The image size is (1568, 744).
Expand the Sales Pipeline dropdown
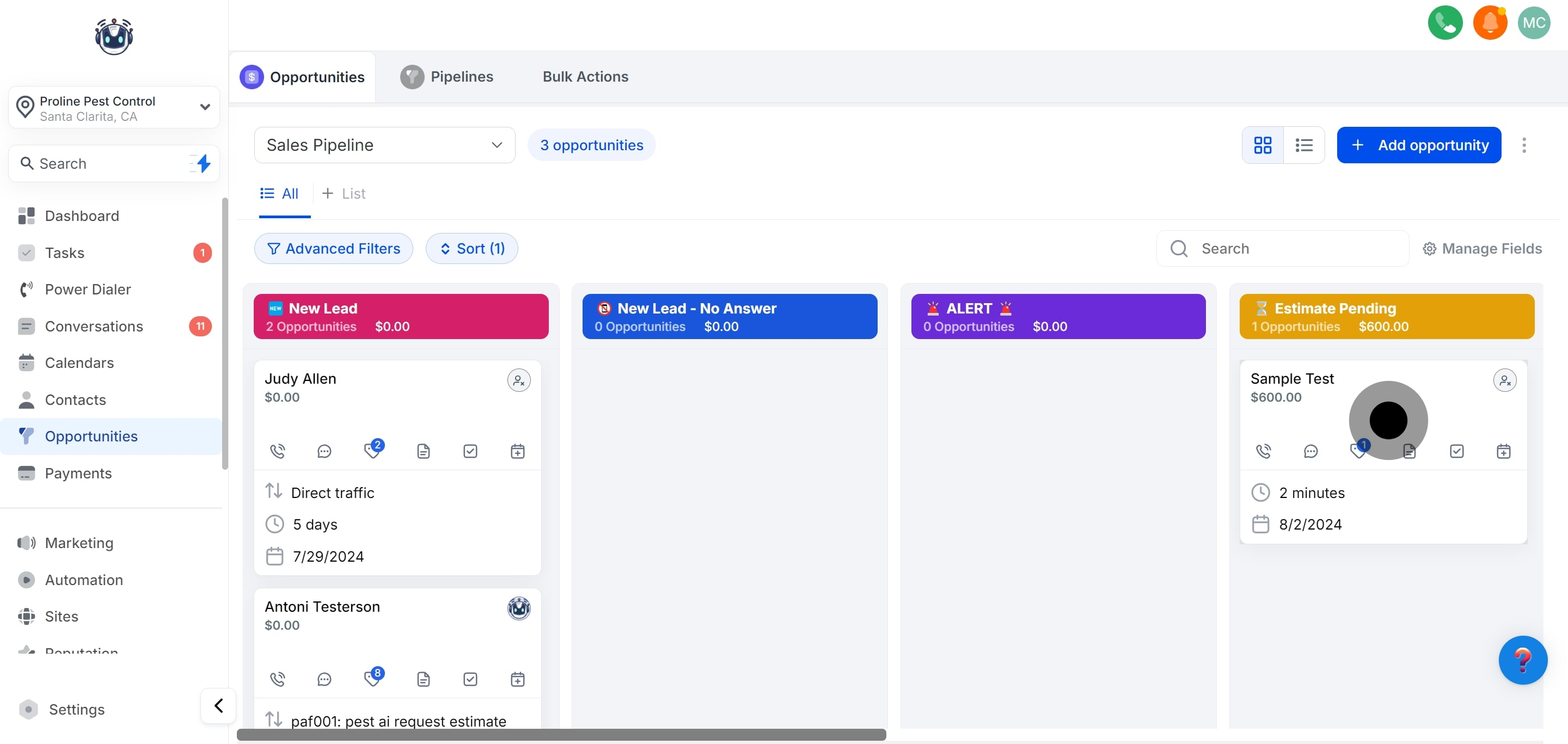coord(384,145)
